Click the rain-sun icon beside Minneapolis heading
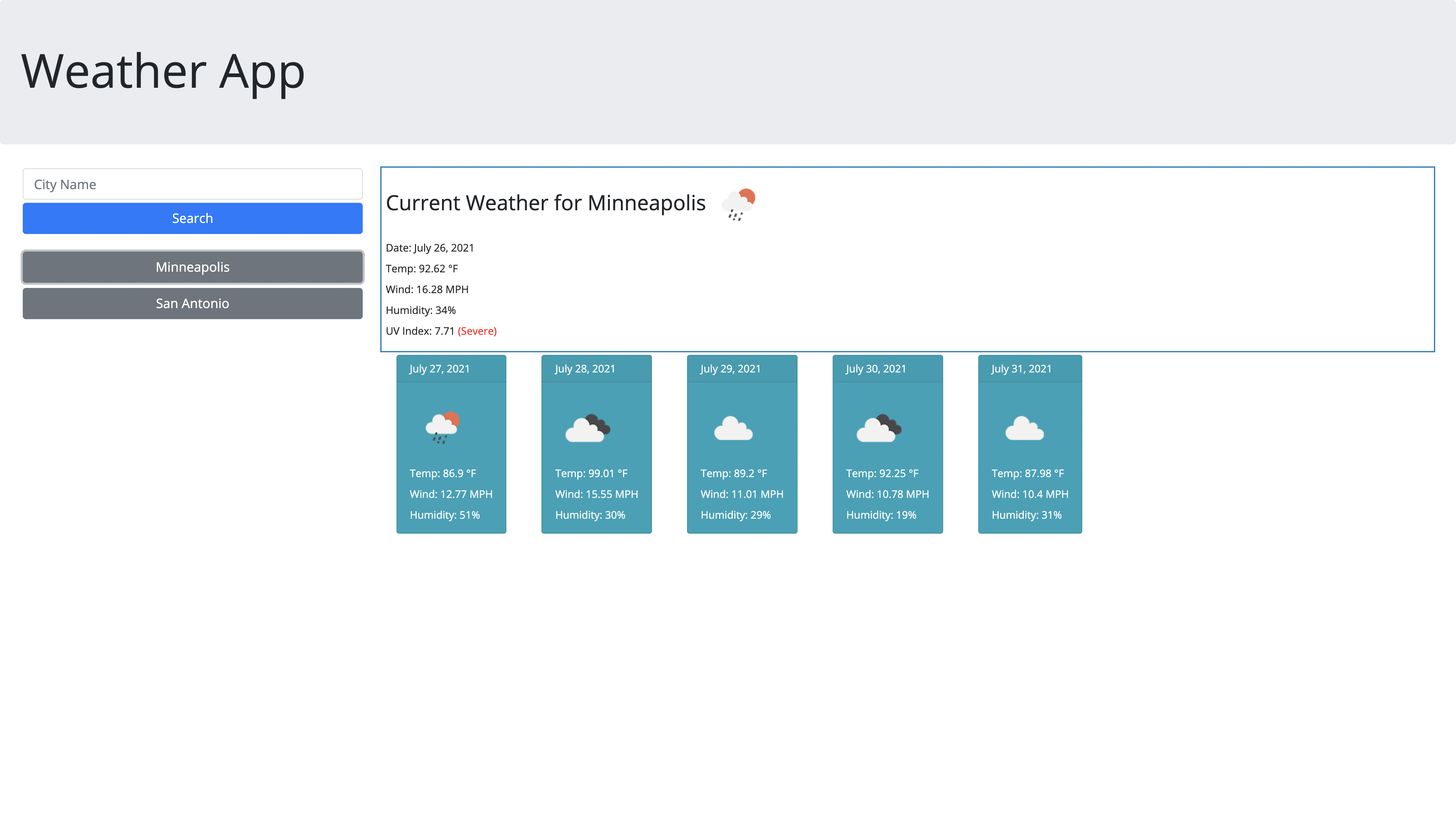Screen dimensions: 1456x819 738,204
